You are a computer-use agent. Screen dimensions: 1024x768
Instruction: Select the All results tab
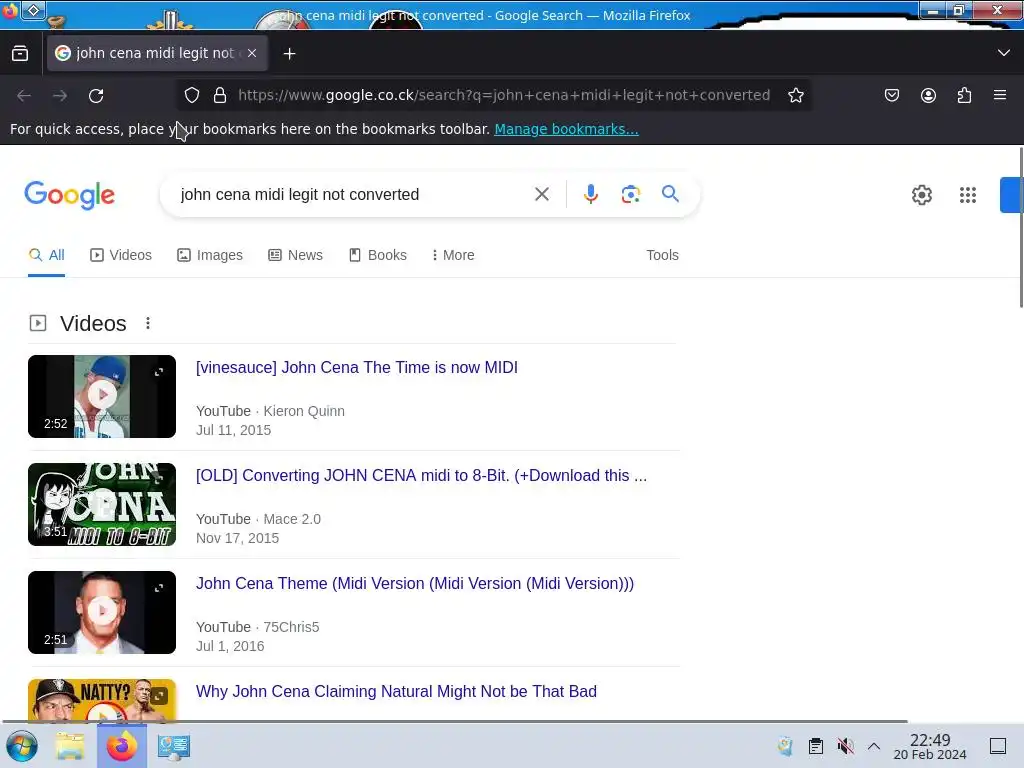pos(46,255)
